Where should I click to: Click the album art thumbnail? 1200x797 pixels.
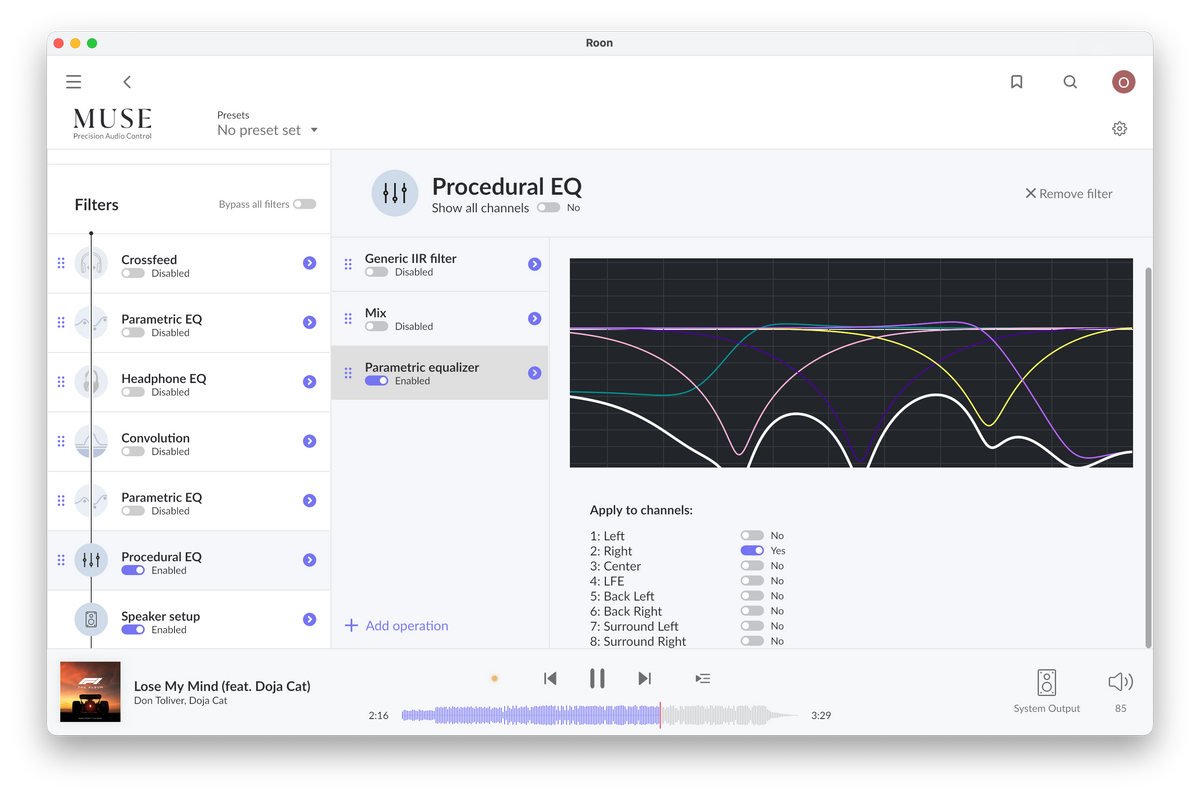(x=90, y=691)
